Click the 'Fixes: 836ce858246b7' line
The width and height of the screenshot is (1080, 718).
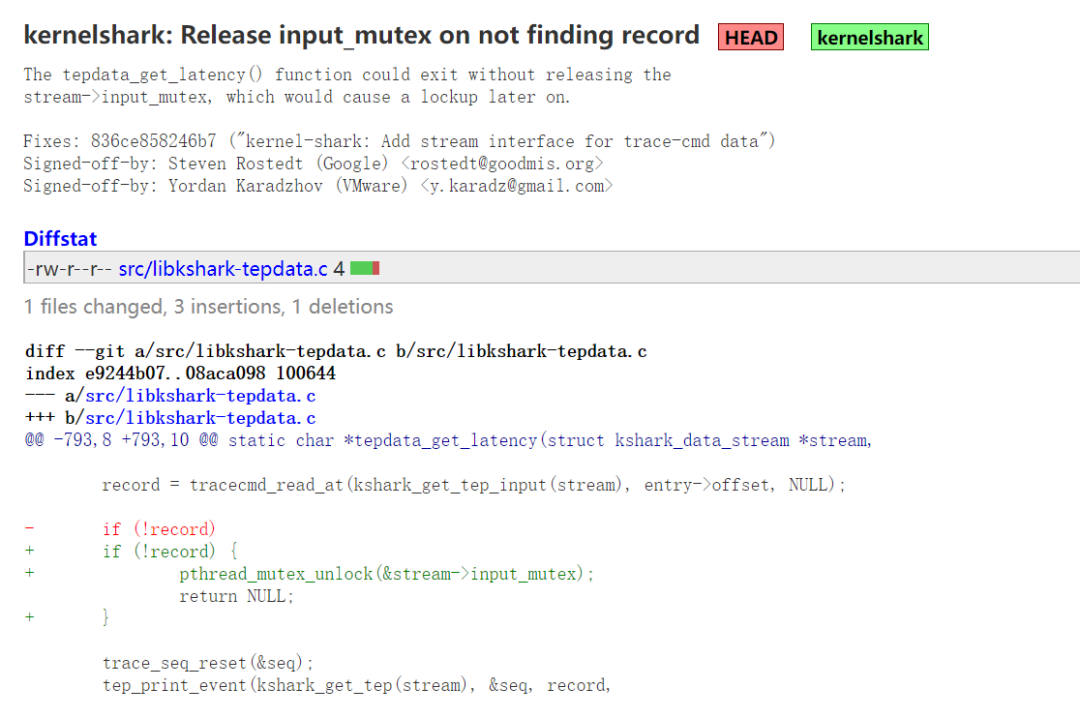[x=399, y=141]
